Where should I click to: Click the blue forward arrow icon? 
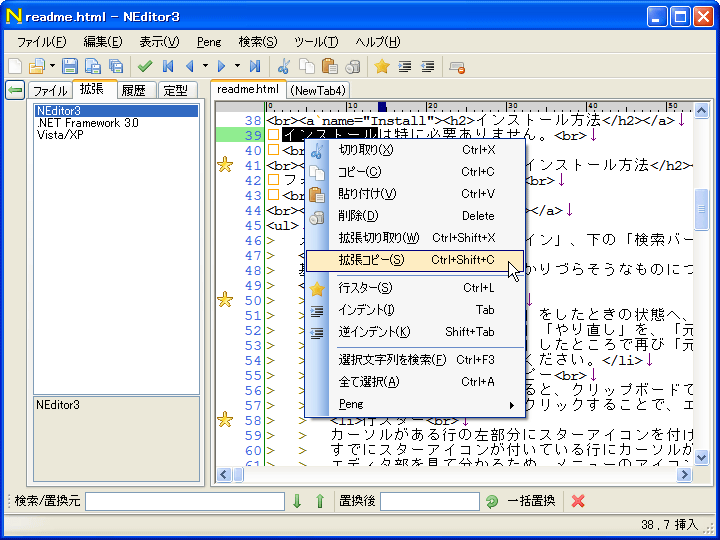(x=222, y=67)
